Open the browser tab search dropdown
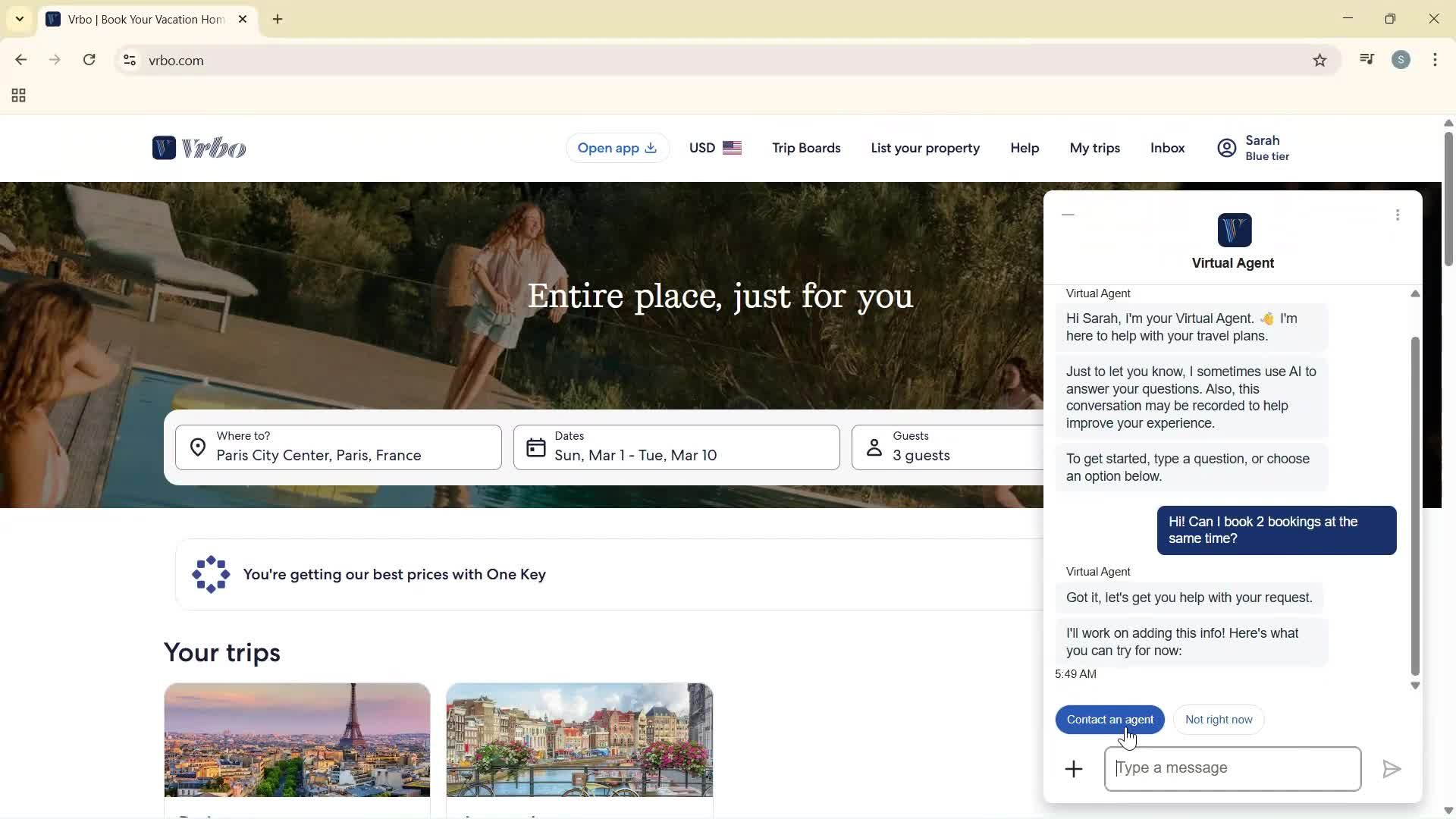The height and width of the screenshot is (819, 1456). (20, 19)
